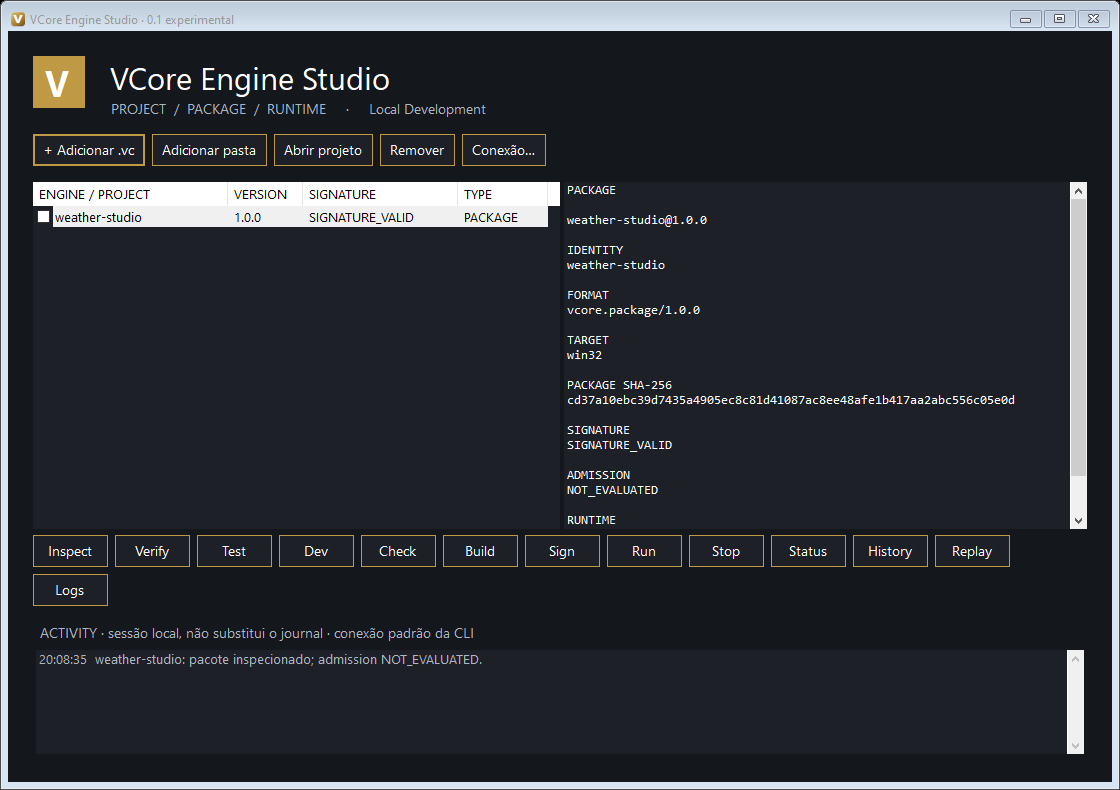Sort by ENGINE / PROJECT column header
1120x790 pixels.
pos(130,194)
